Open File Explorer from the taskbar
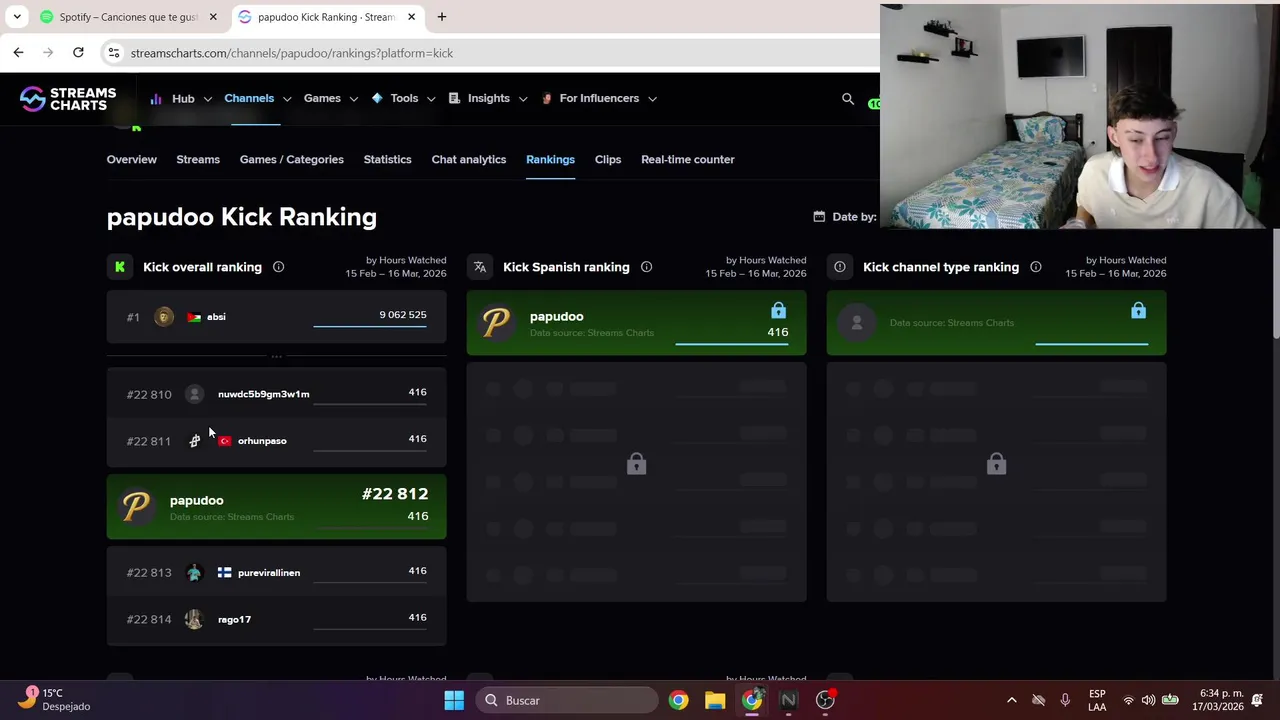1280x720 pixels. (715, 700)
